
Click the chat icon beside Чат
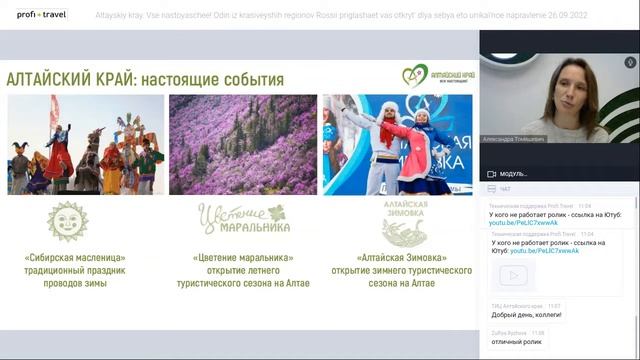coord(491,189)
